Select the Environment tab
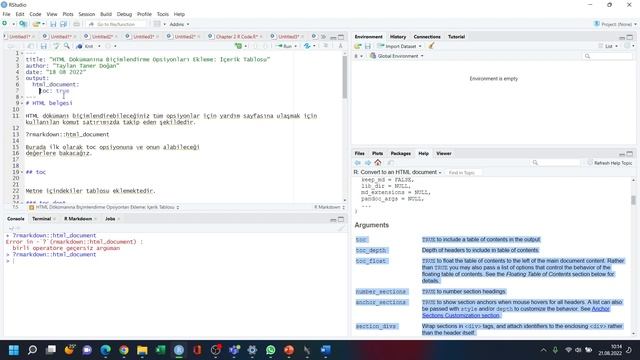 (368, 37)
